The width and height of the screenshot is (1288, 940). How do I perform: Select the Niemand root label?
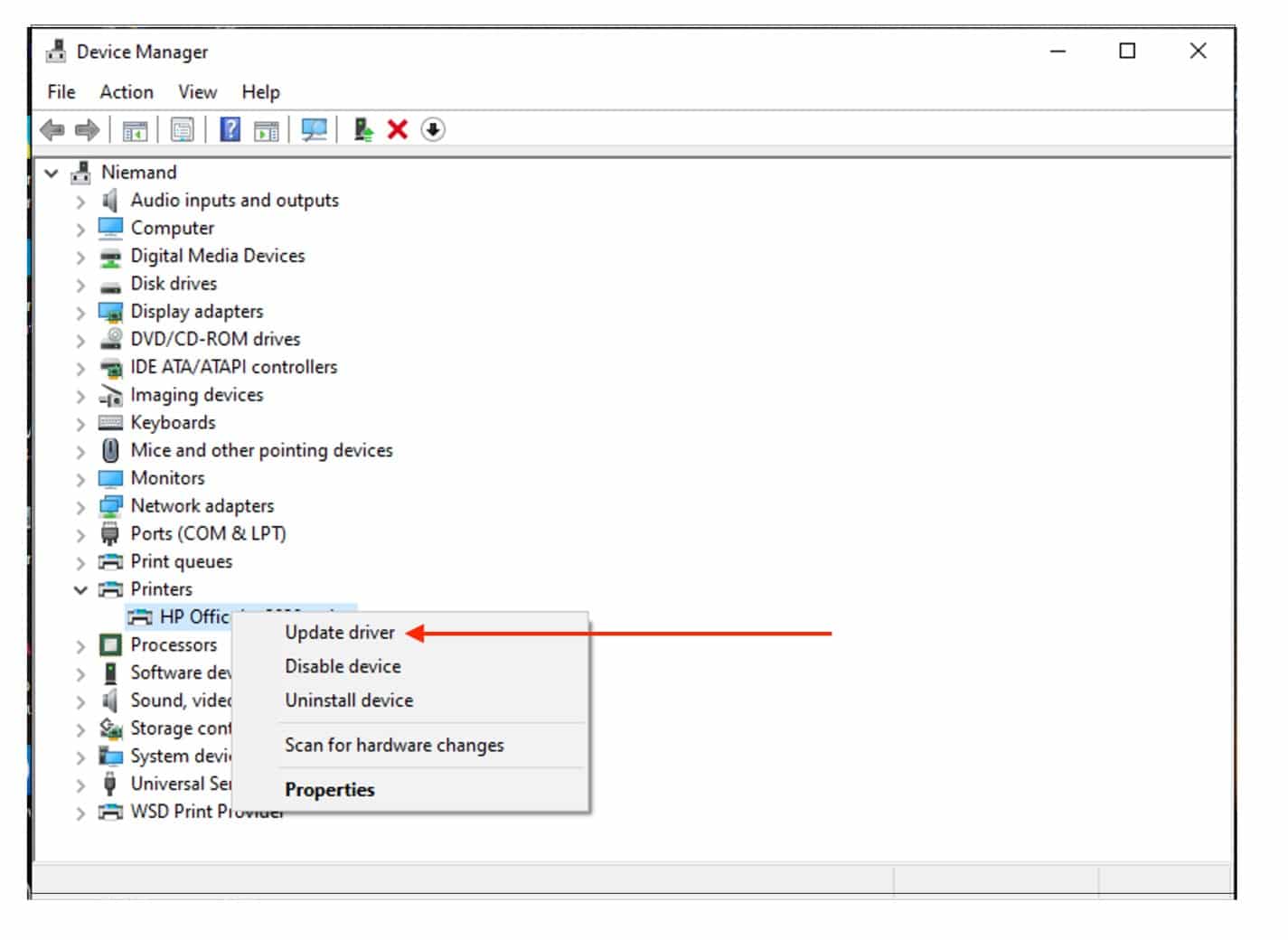click(x=138, y=172)
